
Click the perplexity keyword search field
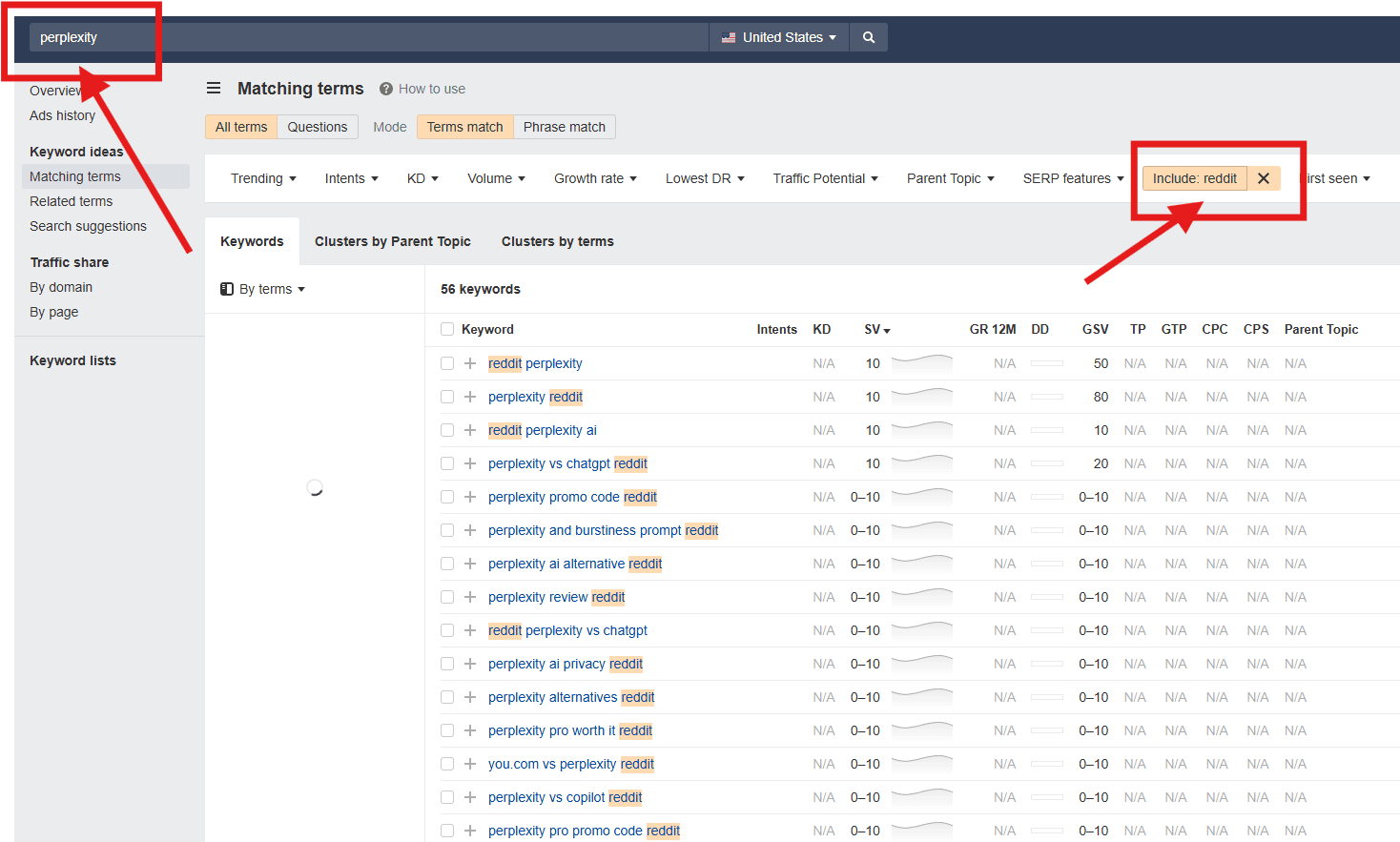click(x=369, y=37)
